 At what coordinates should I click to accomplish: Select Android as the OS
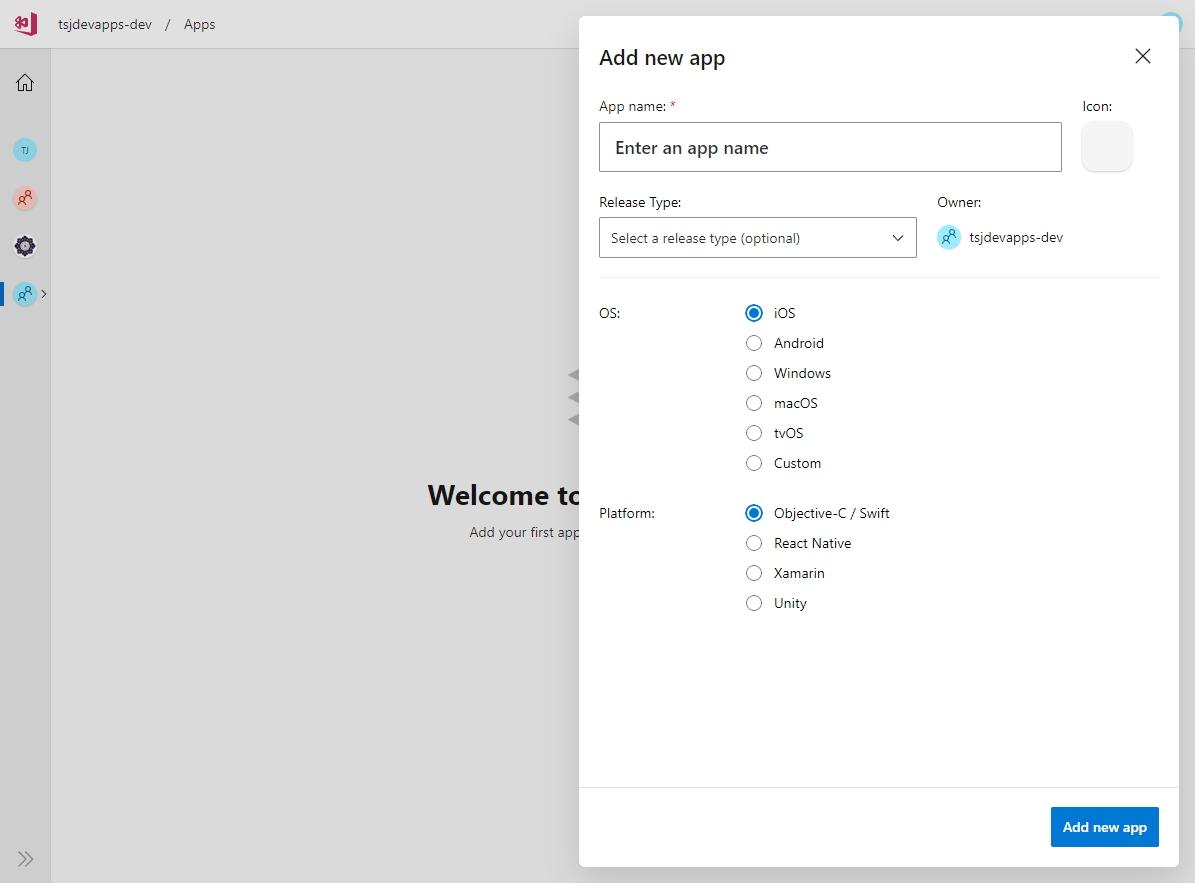click(754, 343)
